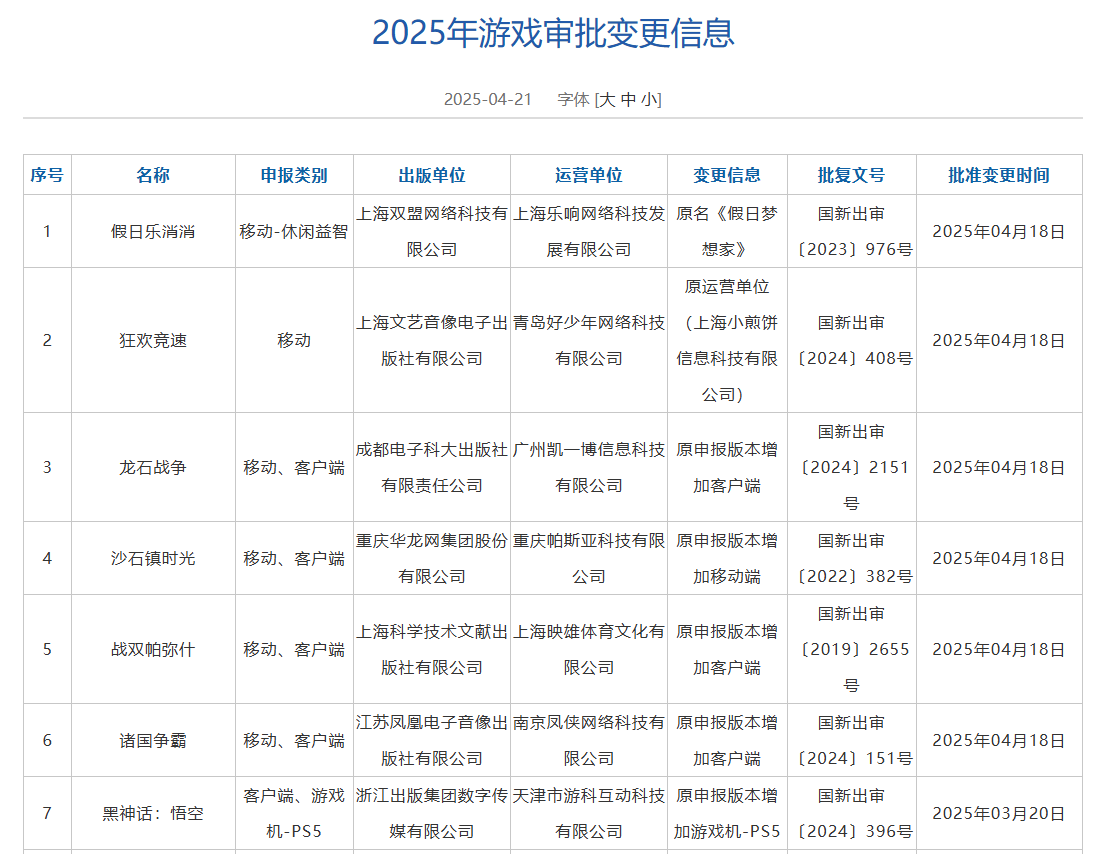Click the approval date for 假日乐消消
Viewport: 1099px width, 854px height.
(999, 231)
